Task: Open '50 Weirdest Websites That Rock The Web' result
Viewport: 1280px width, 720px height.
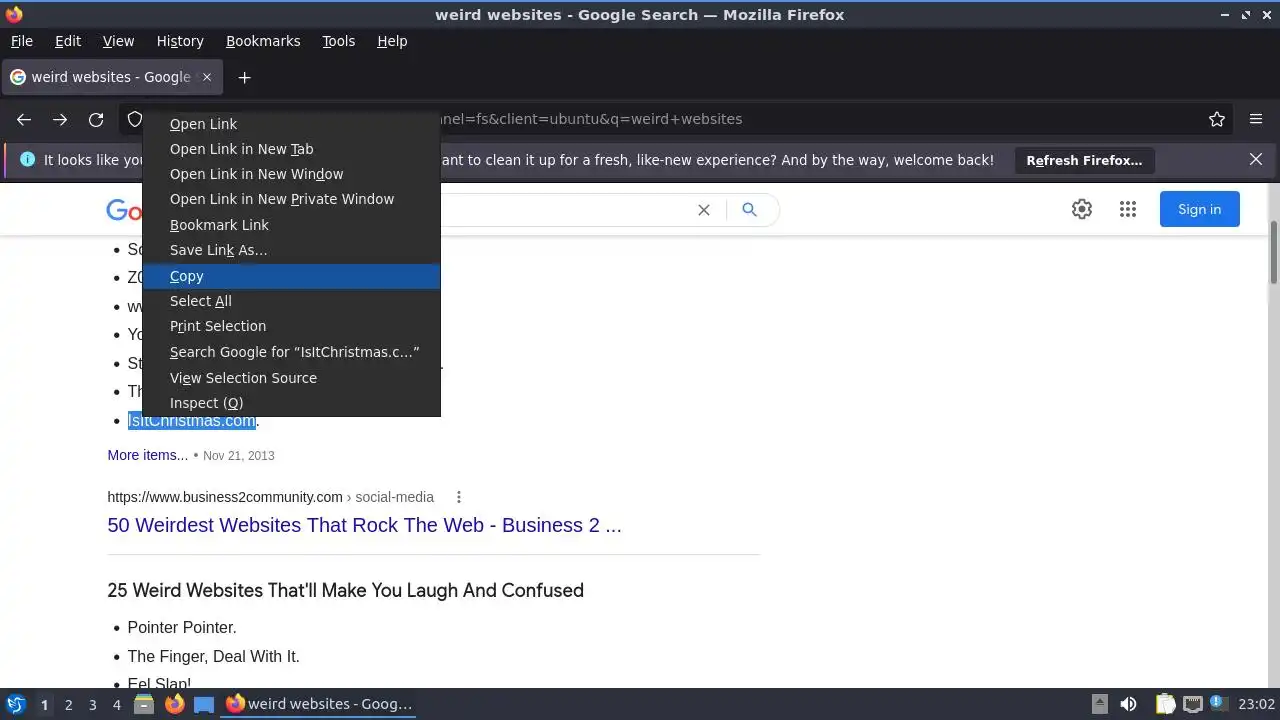Action: point(364,525)
